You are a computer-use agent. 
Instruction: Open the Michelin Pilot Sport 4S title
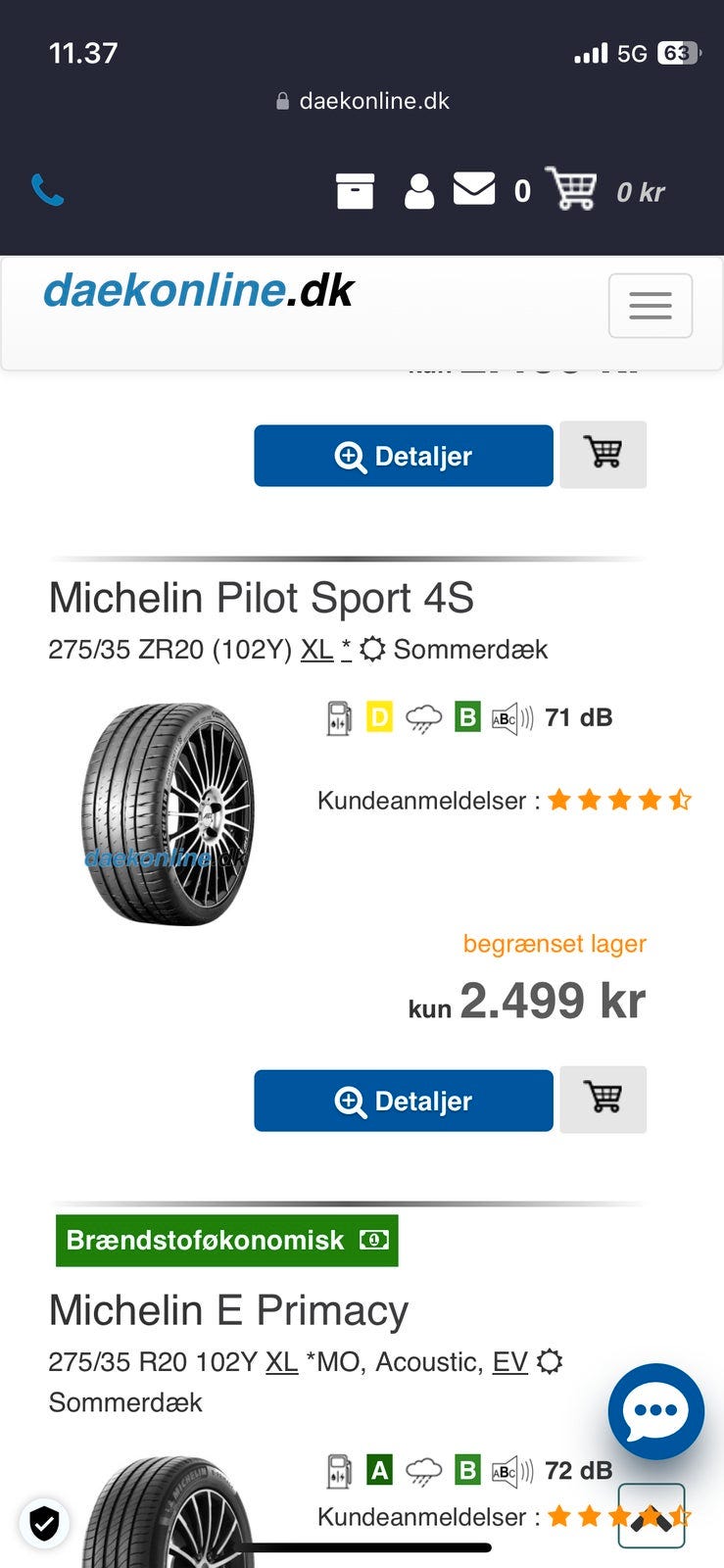tap(262, 598)
